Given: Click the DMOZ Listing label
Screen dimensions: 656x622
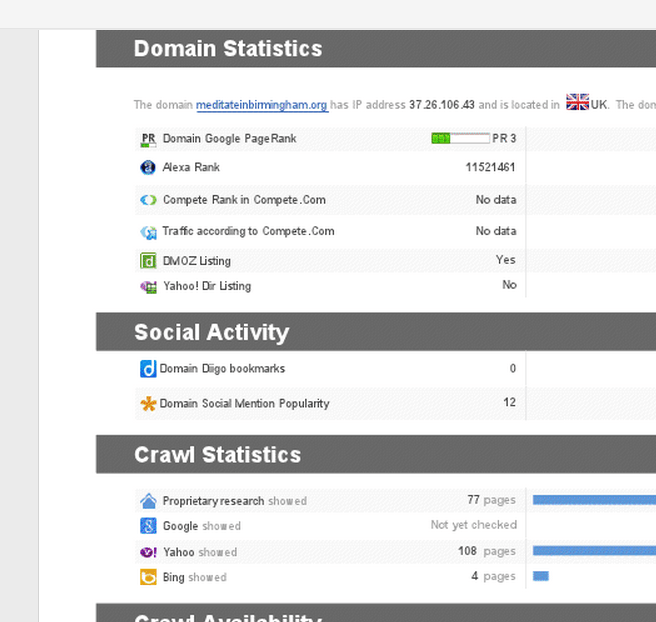Looking at the screenshot, I should [197, 261].
